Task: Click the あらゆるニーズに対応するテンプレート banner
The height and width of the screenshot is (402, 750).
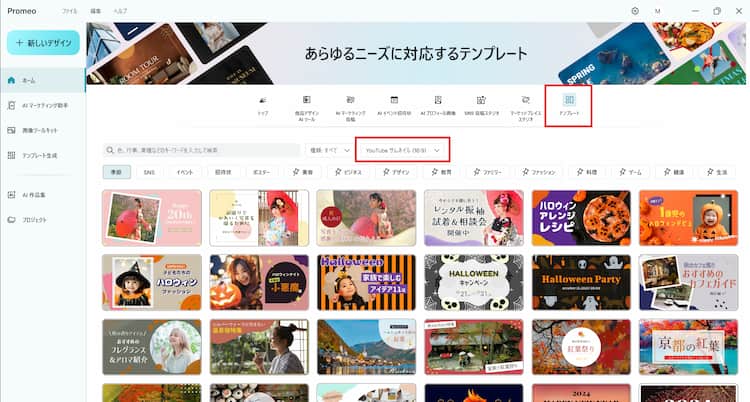Action: [x=416, y=53]
